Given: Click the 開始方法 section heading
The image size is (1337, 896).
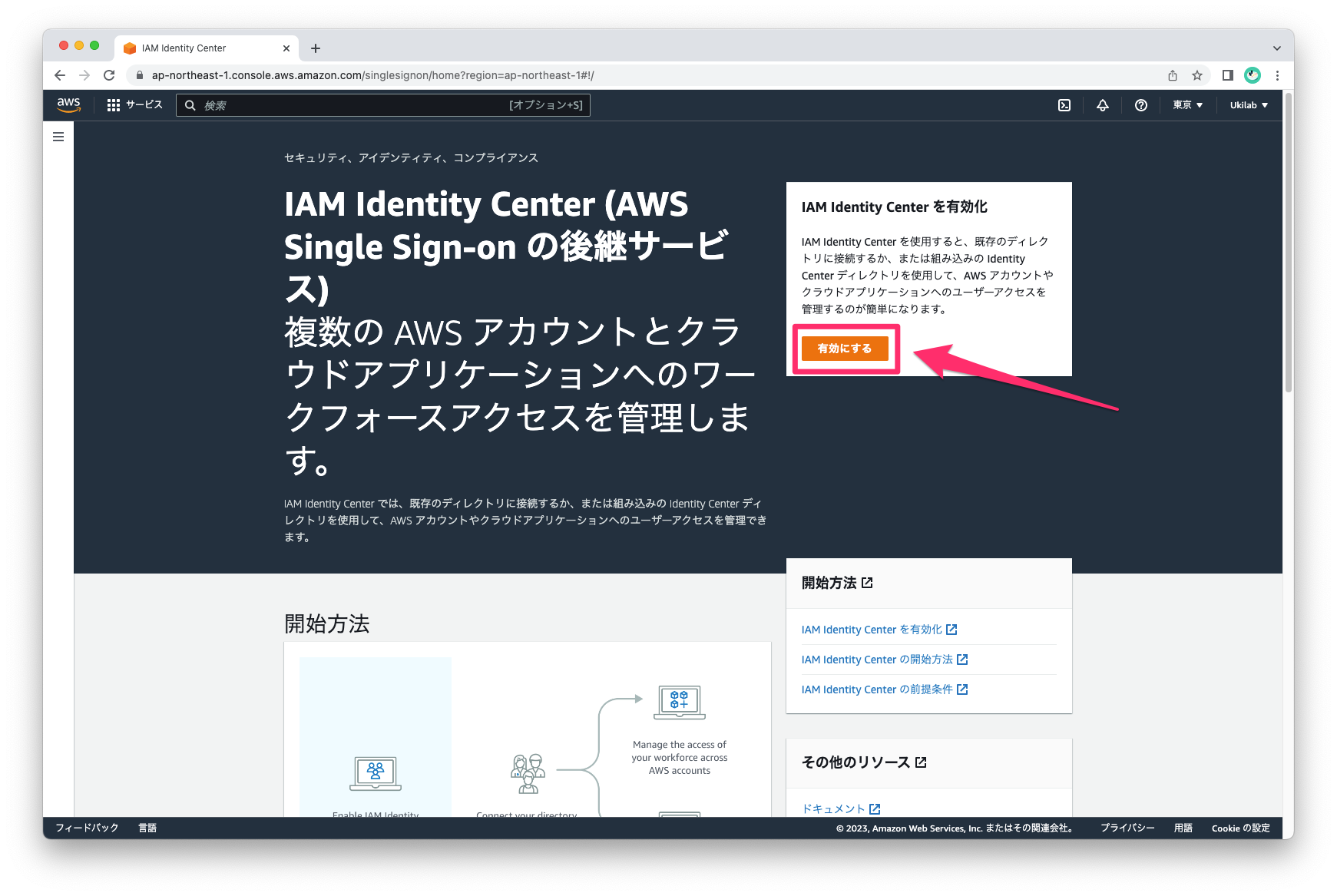Looking at the screenshot, I should (x=327, y=624).
